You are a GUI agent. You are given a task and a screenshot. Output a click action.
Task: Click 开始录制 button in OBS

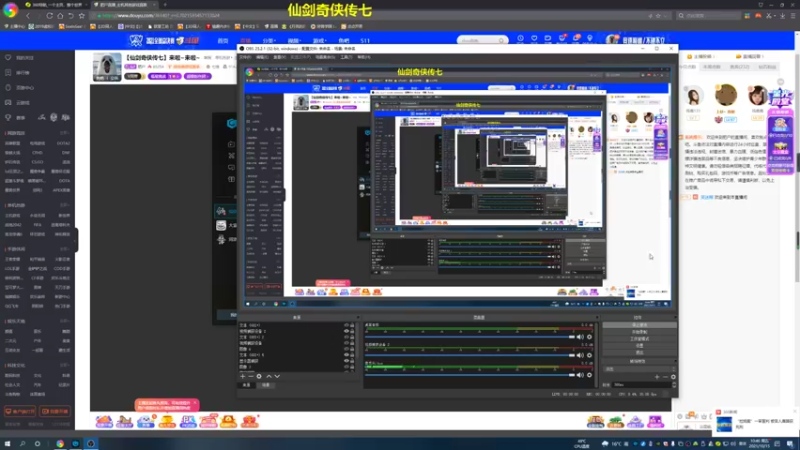click(639, 332)
